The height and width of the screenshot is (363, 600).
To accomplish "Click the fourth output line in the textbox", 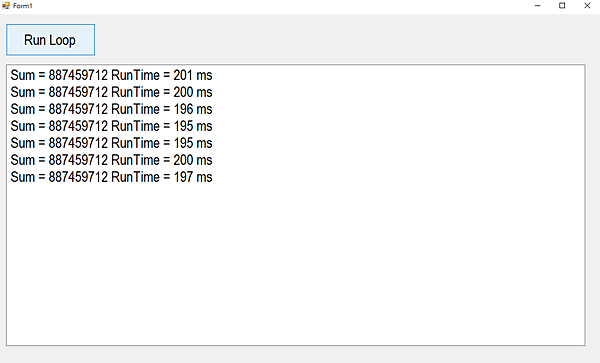I will click(111, 126).
